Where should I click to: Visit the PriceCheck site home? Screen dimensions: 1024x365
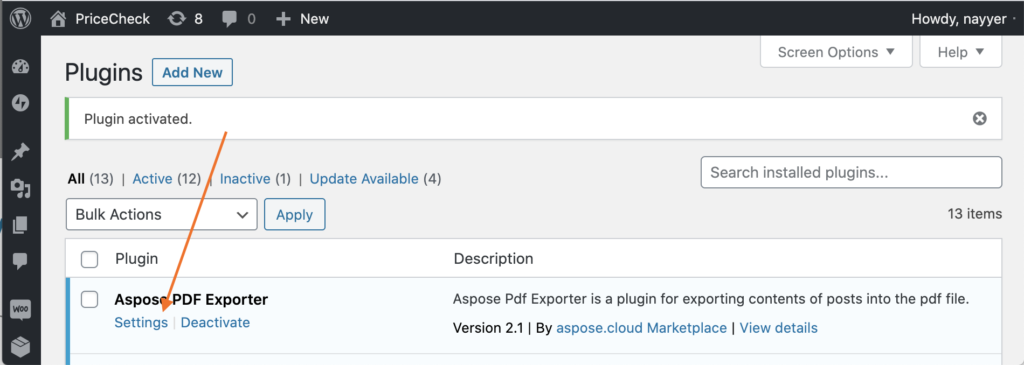pos(100,19)
